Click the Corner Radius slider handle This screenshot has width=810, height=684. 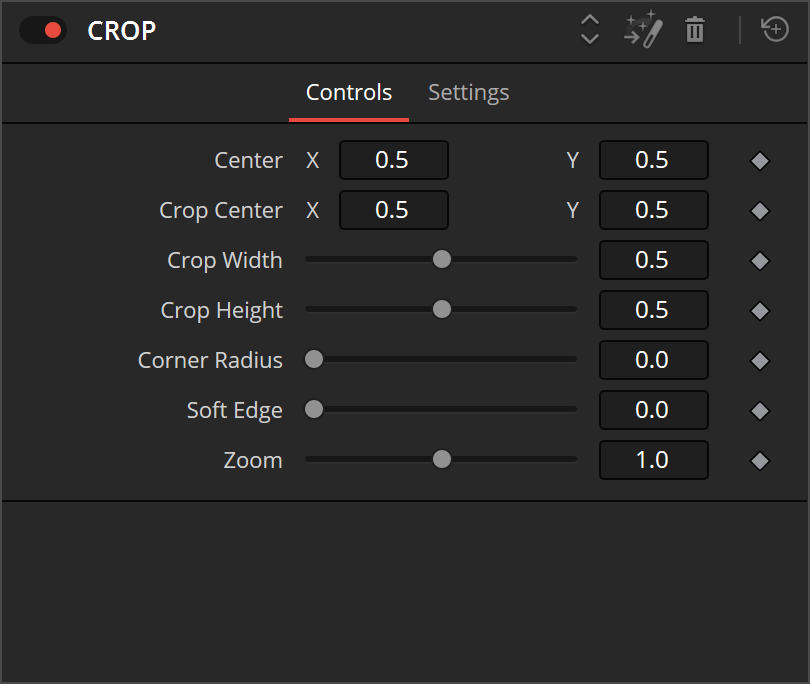(x=314, y=360)
